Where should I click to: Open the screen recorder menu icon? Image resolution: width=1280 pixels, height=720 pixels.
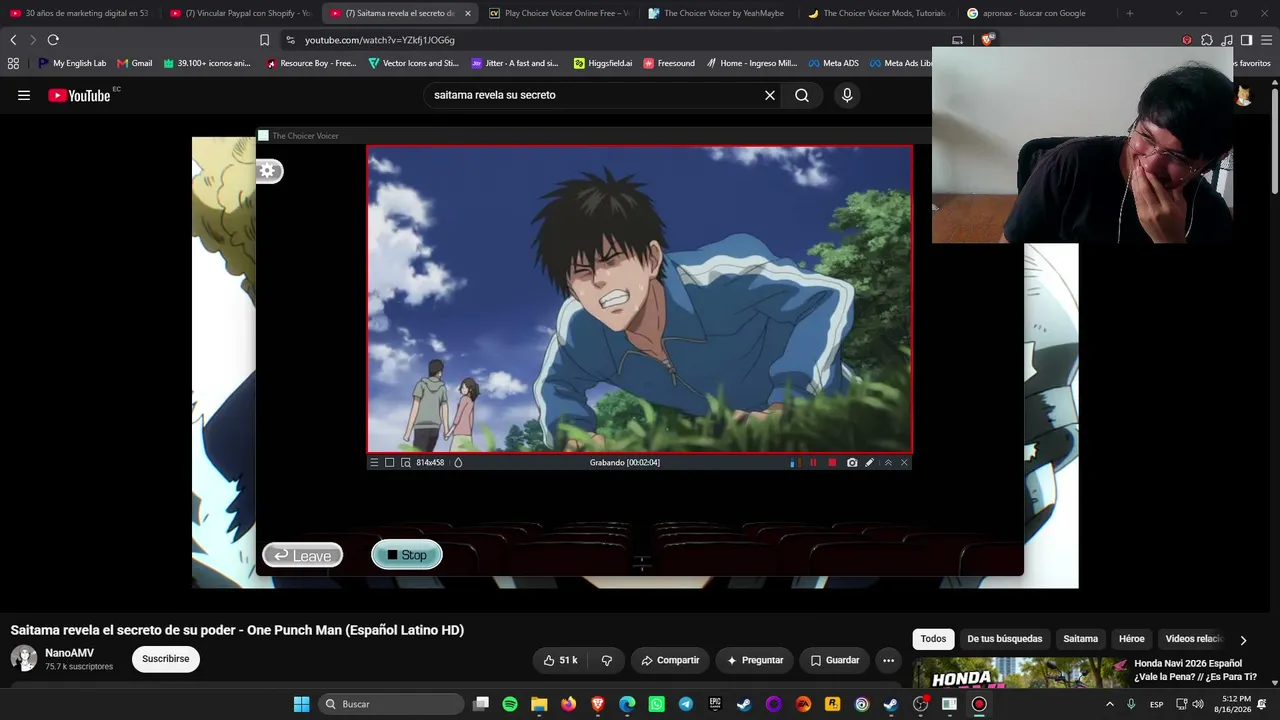(x=375, y=463)
